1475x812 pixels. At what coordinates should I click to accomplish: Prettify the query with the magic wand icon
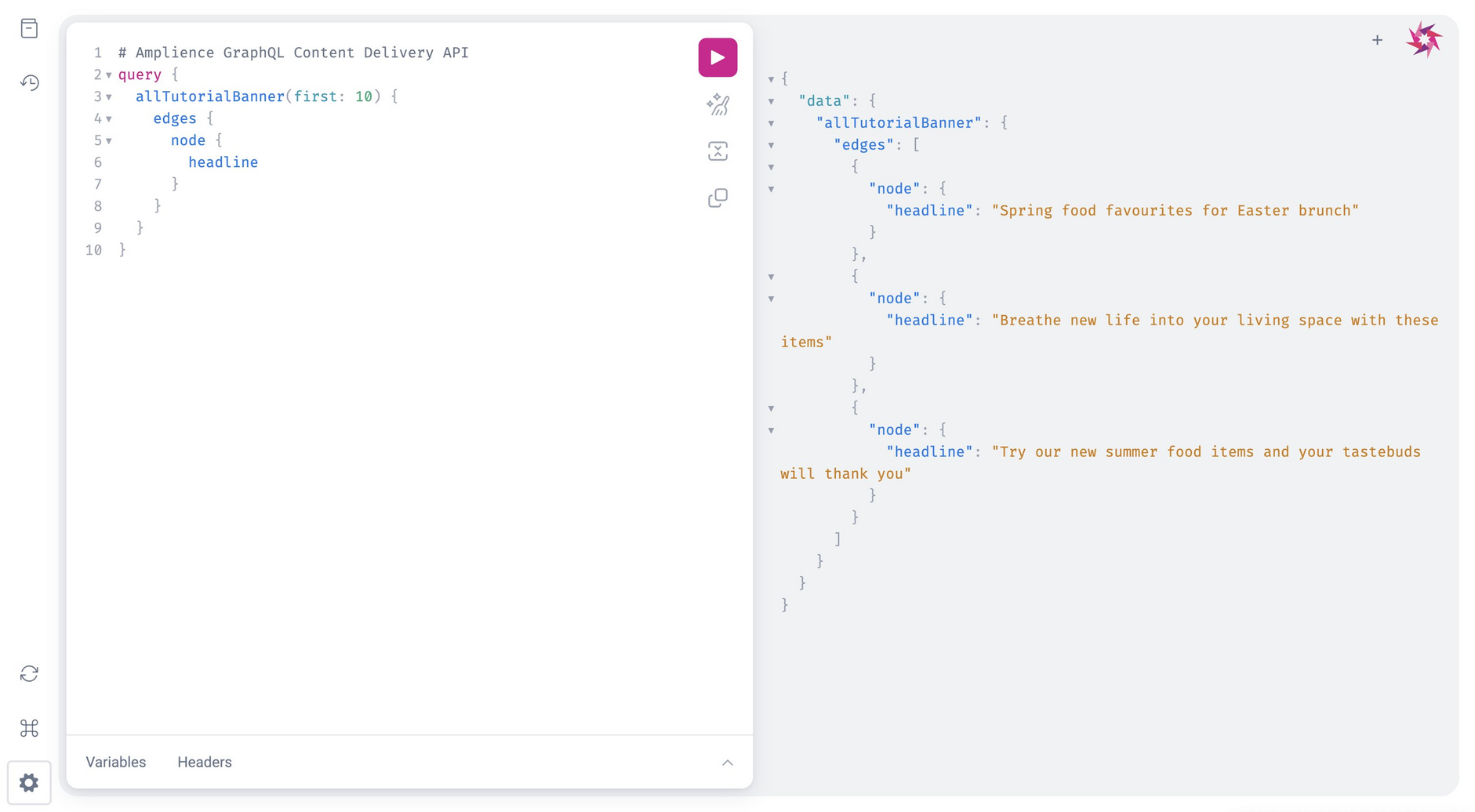tap(718, 104)
